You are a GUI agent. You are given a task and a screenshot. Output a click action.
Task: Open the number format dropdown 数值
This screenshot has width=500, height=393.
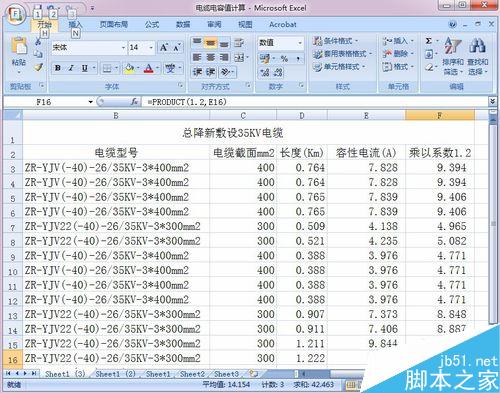pos(300,43)
